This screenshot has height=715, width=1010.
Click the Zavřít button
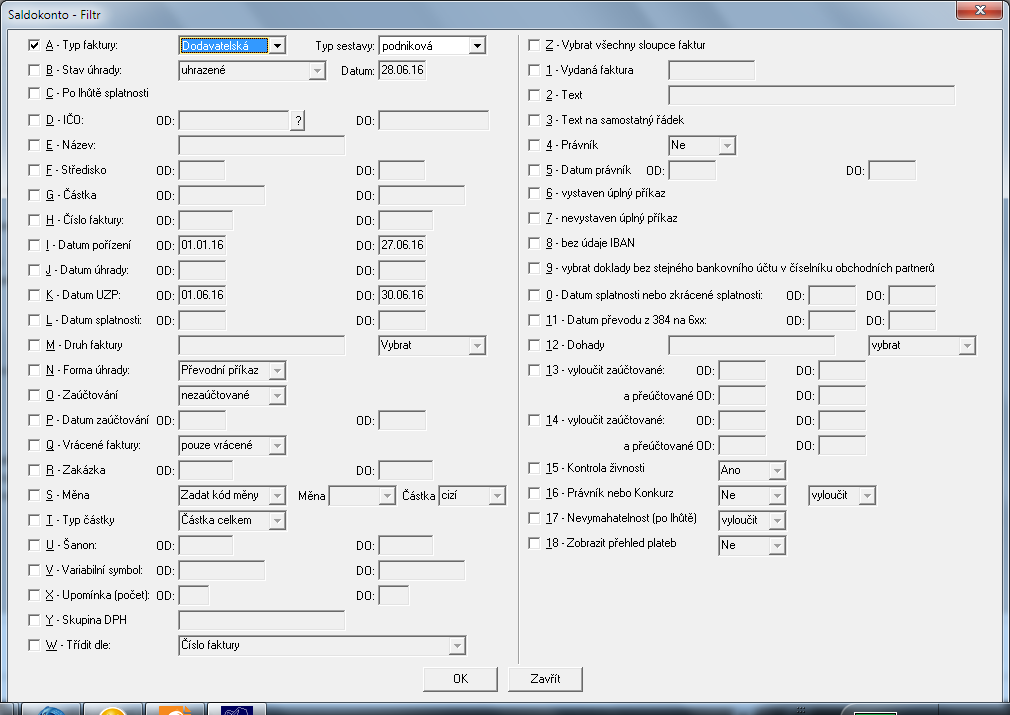click(545, 679)
